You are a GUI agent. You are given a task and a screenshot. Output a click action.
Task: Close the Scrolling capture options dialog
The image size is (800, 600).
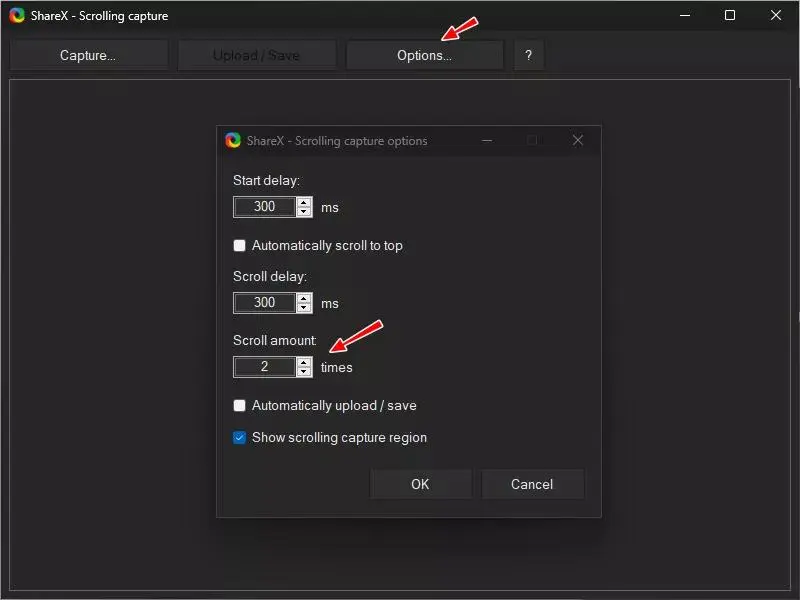(578, 140)
